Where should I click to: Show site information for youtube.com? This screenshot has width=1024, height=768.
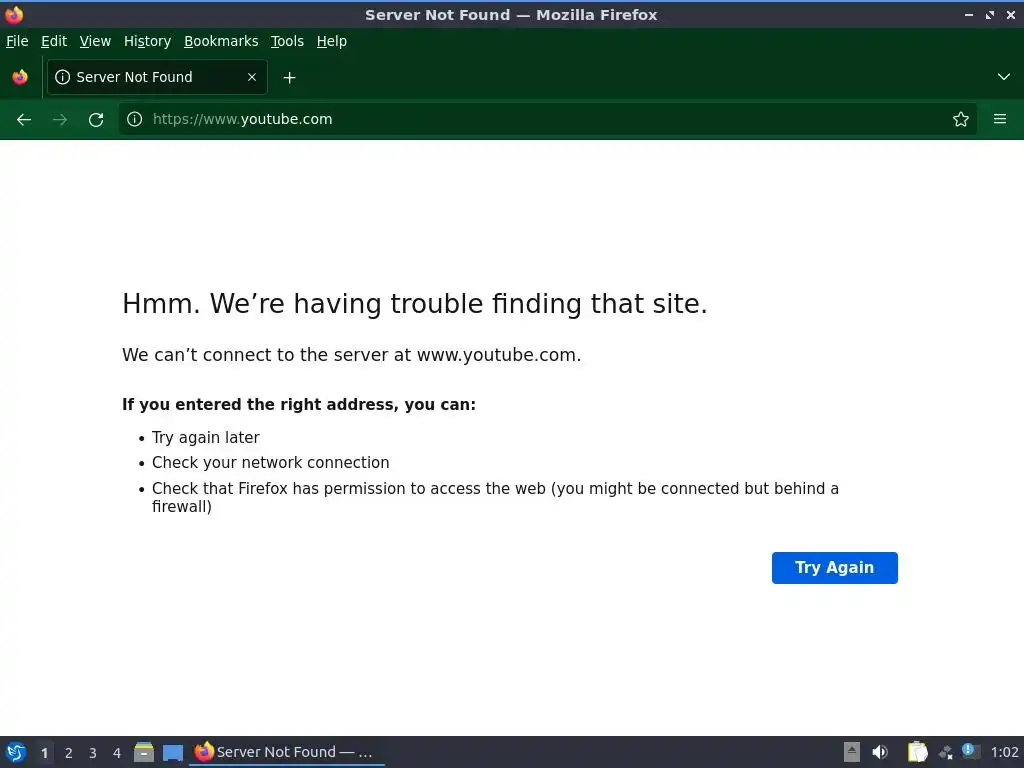coord(135,119)
